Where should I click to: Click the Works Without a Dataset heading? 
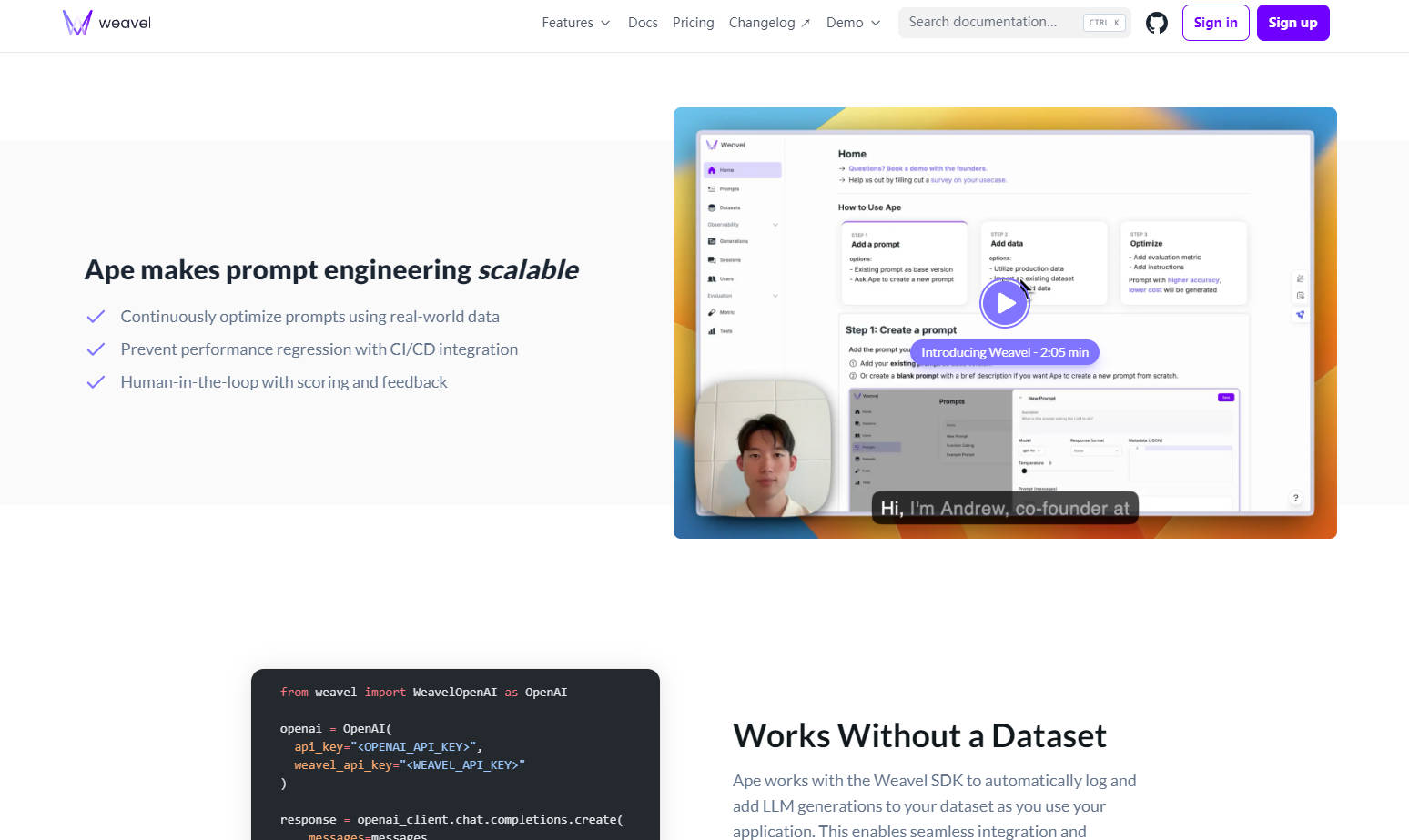point(919,735)
